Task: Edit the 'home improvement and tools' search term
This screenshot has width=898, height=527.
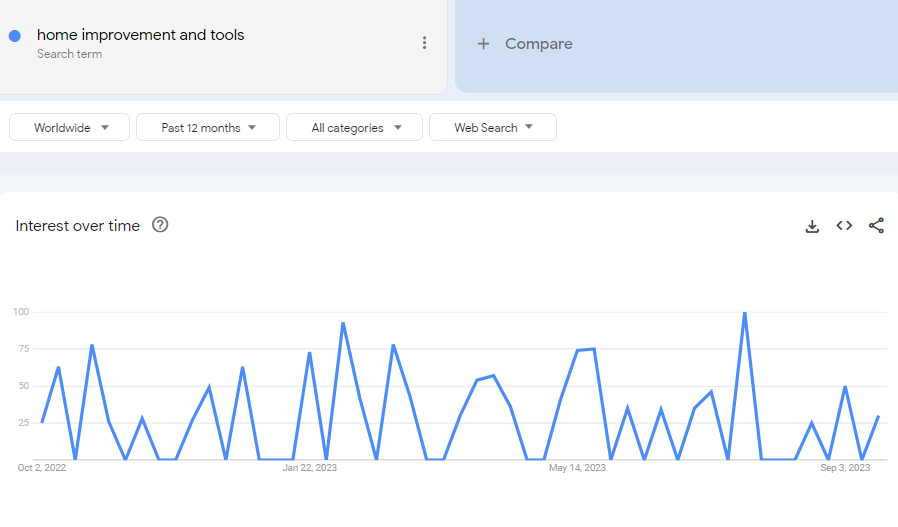Action: [141, 35]
